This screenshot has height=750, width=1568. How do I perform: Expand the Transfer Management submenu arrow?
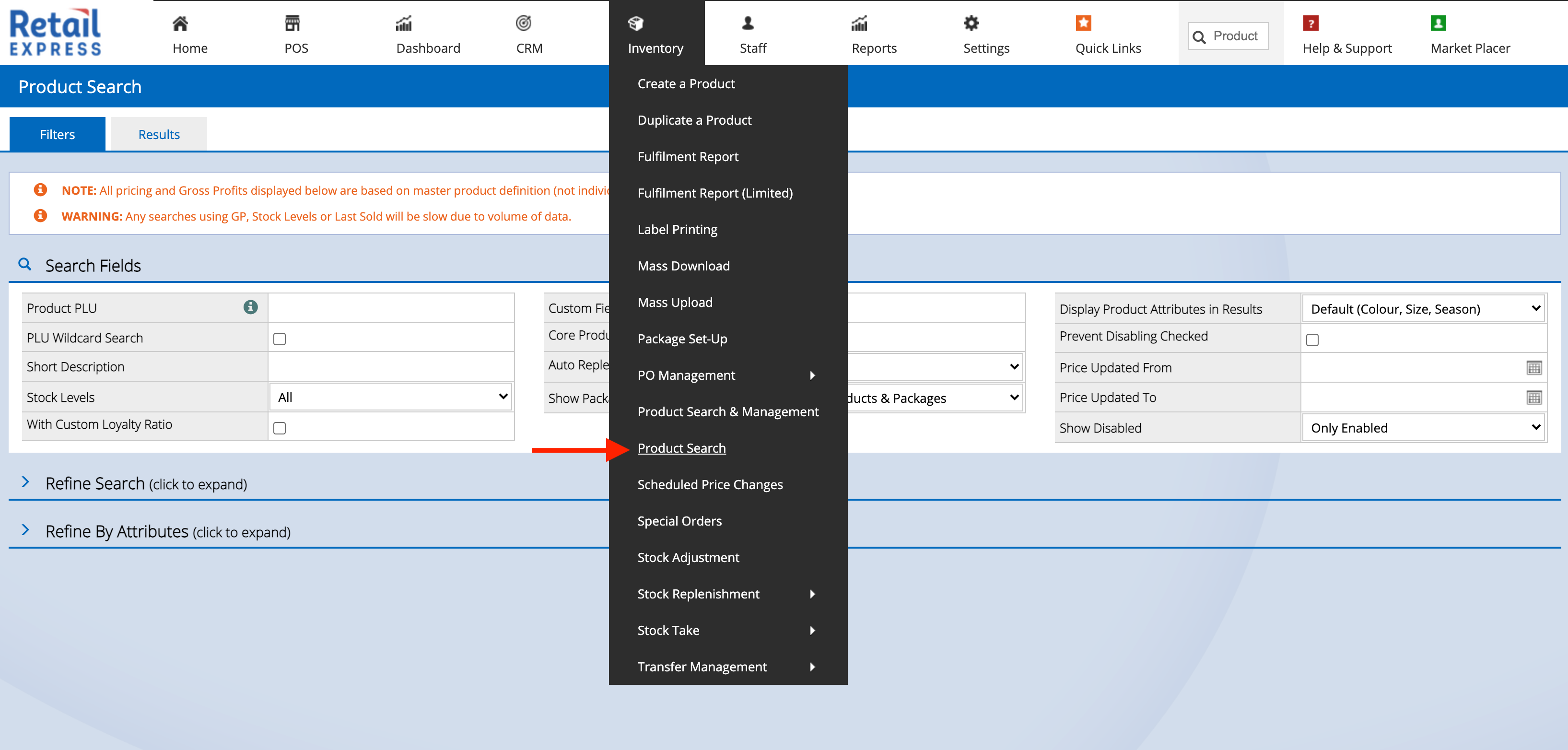pyautogui.click(x=813, y=667)
